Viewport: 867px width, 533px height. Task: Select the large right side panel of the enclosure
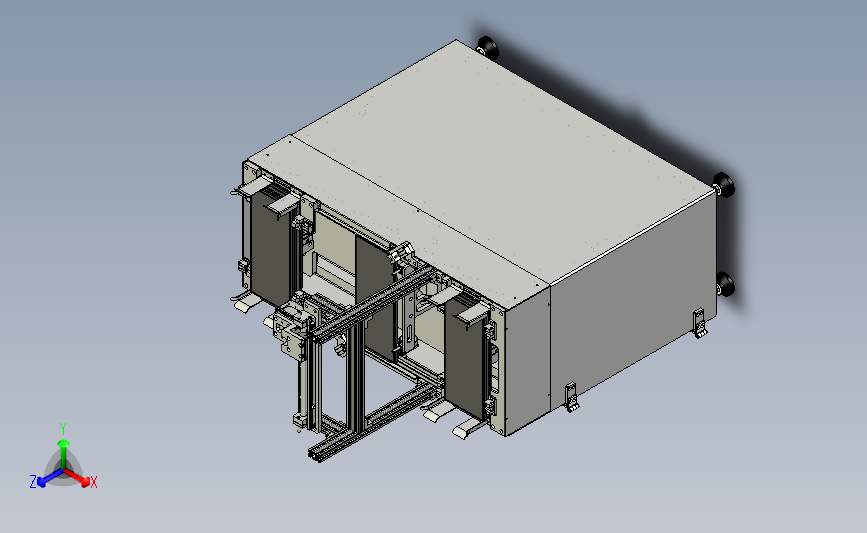click(x=633, y=301)
